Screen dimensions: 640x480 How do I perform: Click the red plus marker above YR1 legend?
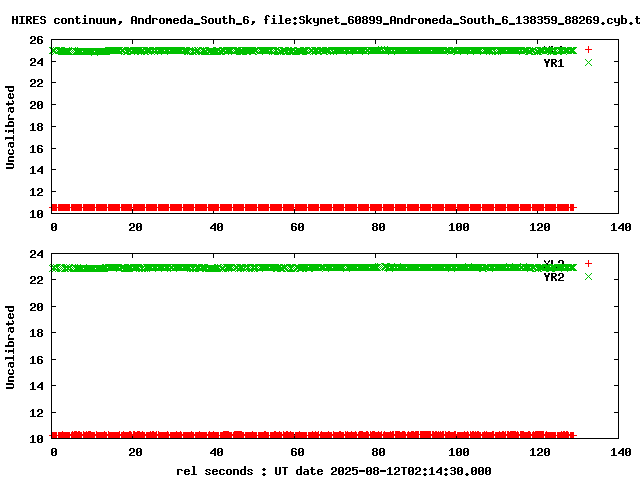(588, 50)
